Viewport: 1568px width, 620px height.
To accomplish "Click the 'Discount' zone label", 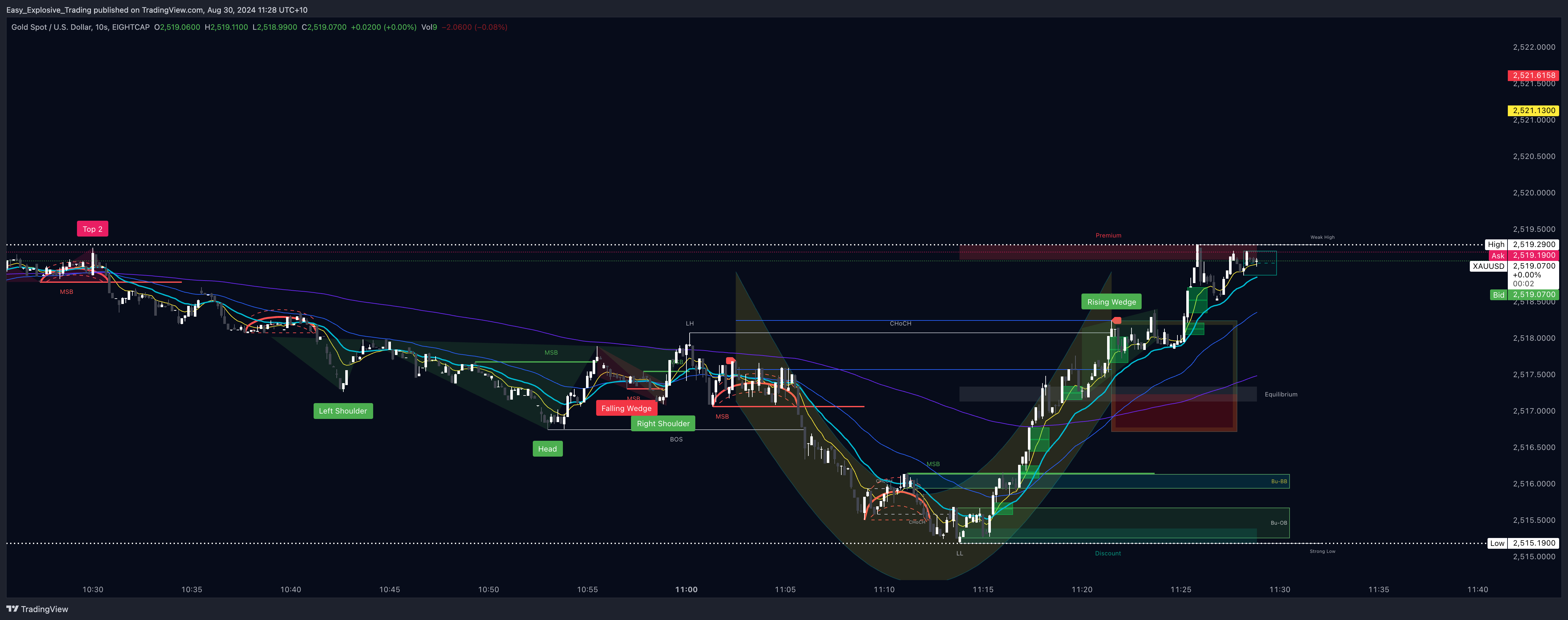I will (1108, 554).
